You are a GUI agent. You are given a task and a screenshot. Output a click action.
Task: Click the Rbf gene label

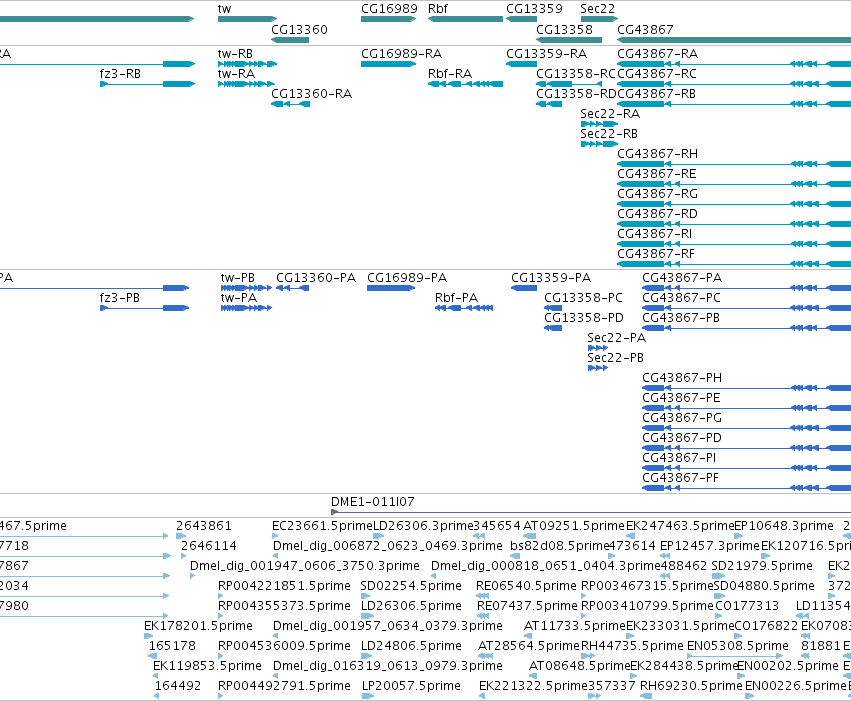tap(438, 9)
